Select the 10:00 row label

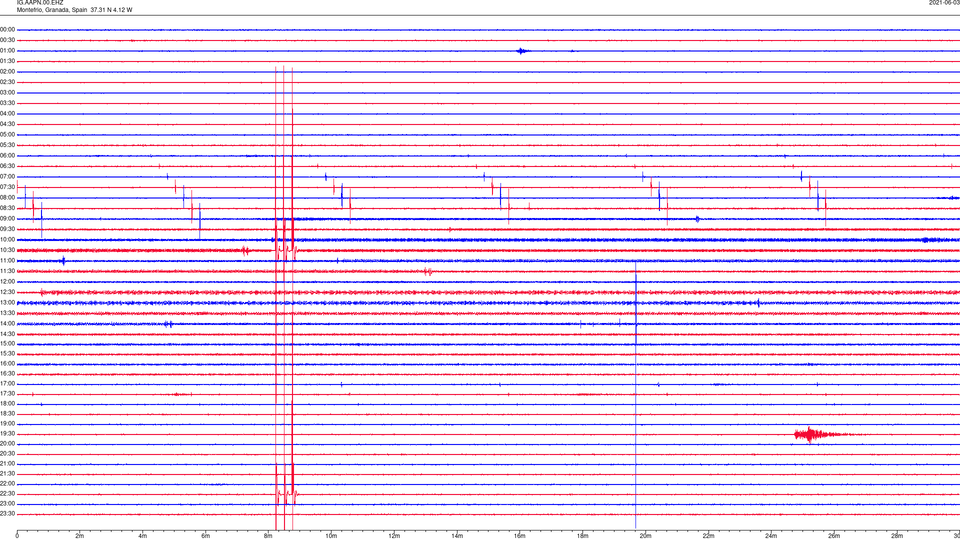tap(7, 239)
